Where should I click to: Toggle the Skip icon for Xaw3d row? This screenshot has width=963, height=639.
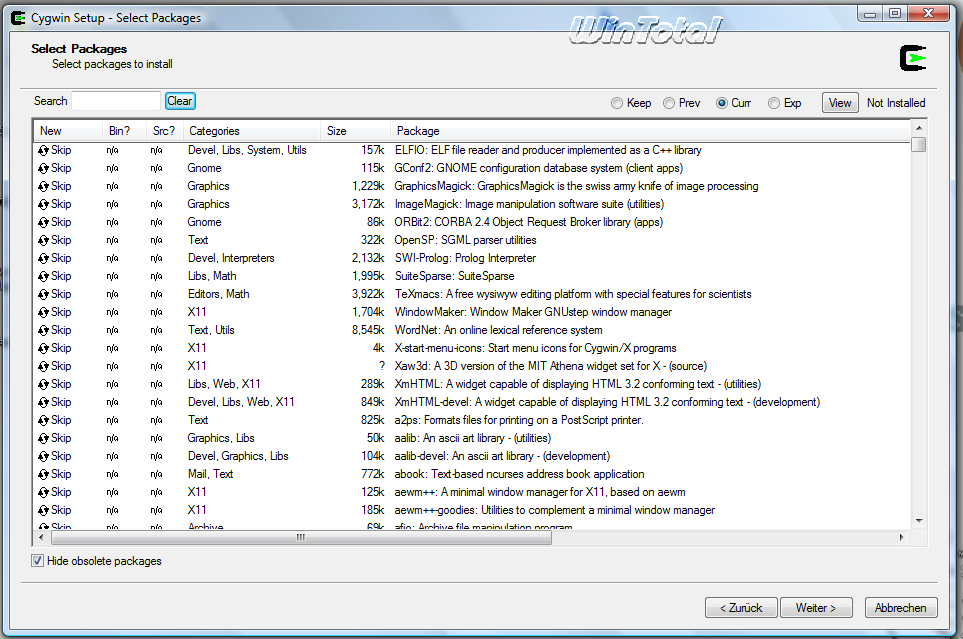pyautogui.click(x=44, y=367)
